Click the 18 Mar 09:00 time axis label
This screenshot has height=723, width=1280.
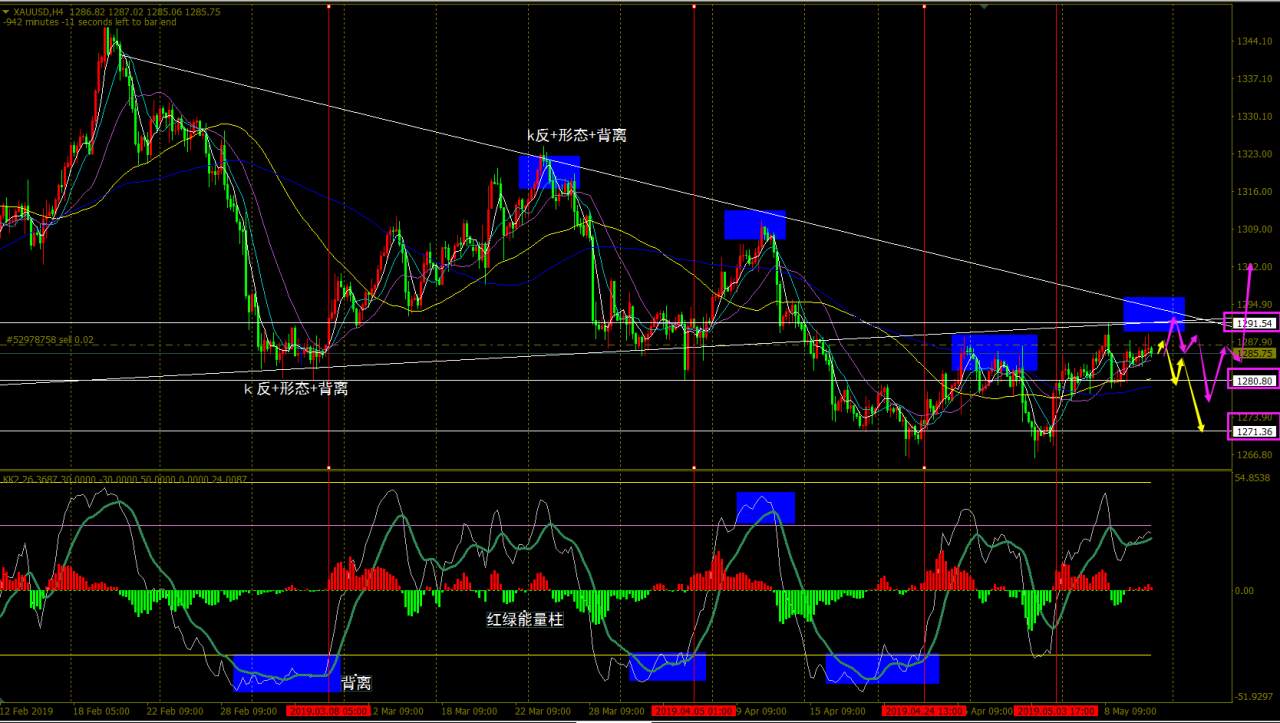click(468, 711)
